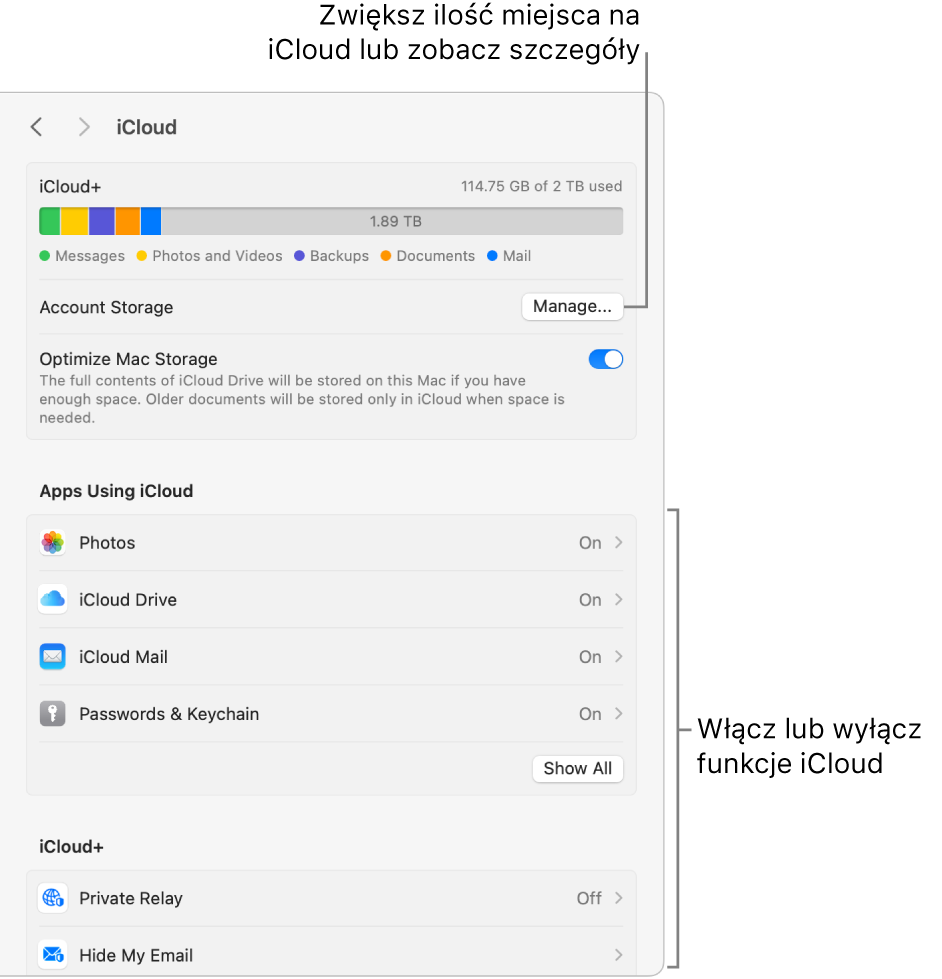This screenshot has width=942, height=979.
Task: Open iCloud Drive settings via its chevron
Action: [618, 599]
